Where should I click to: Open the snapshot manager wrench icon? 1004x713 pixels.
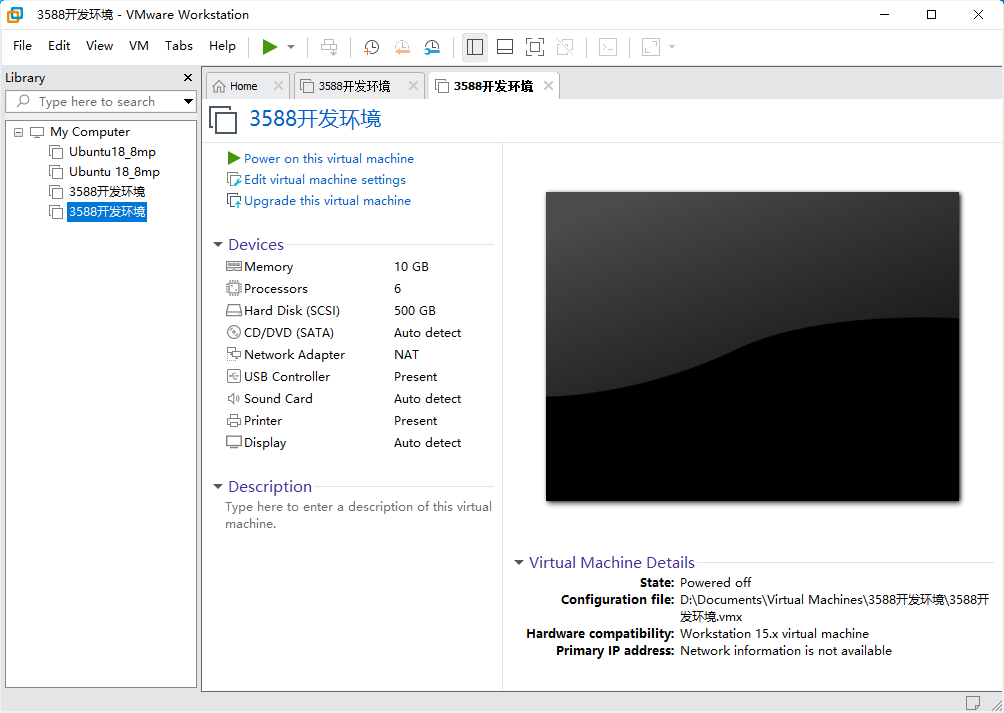[x=432, y=47]
